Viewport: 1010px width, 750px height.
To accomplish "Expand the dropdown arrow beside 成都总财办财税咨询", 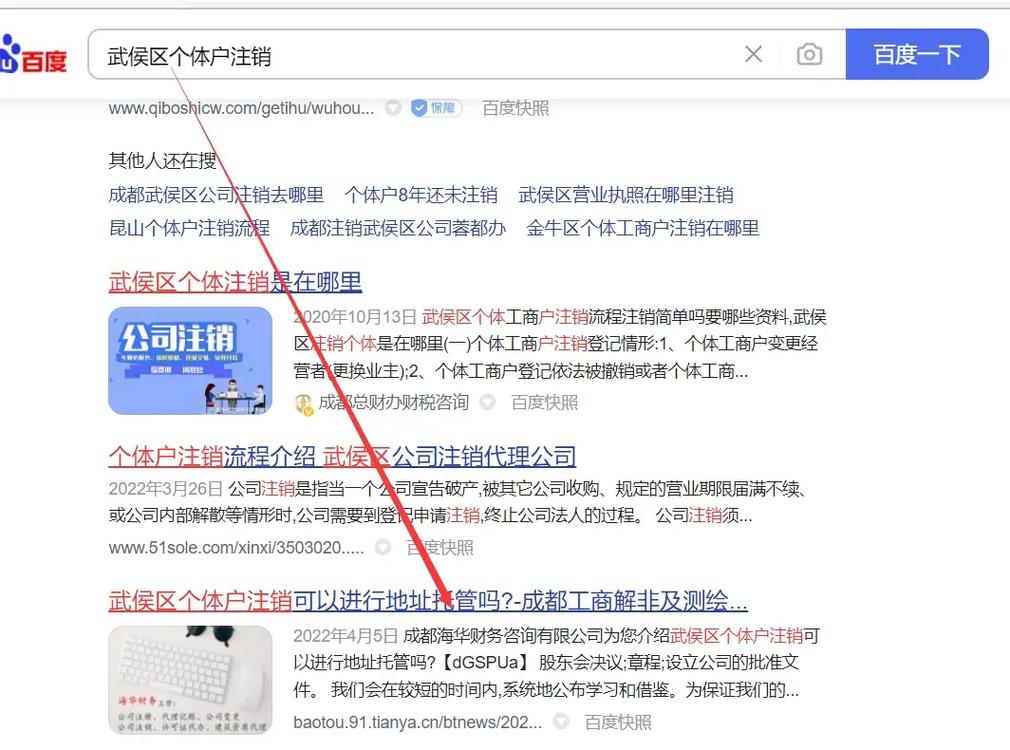I will tap(488, 403).
